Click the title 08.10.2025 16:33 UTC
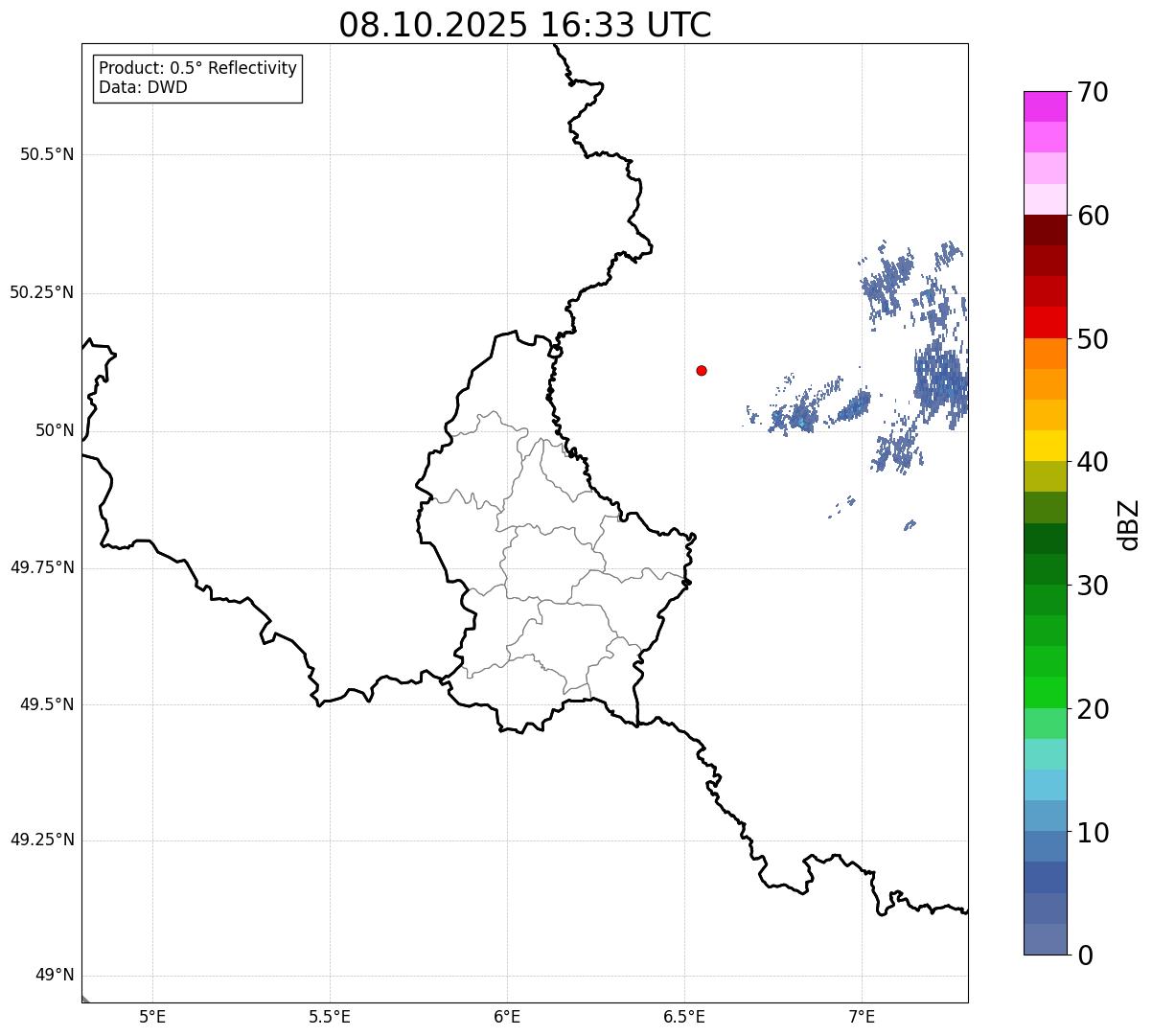 [x=525, y=25]
